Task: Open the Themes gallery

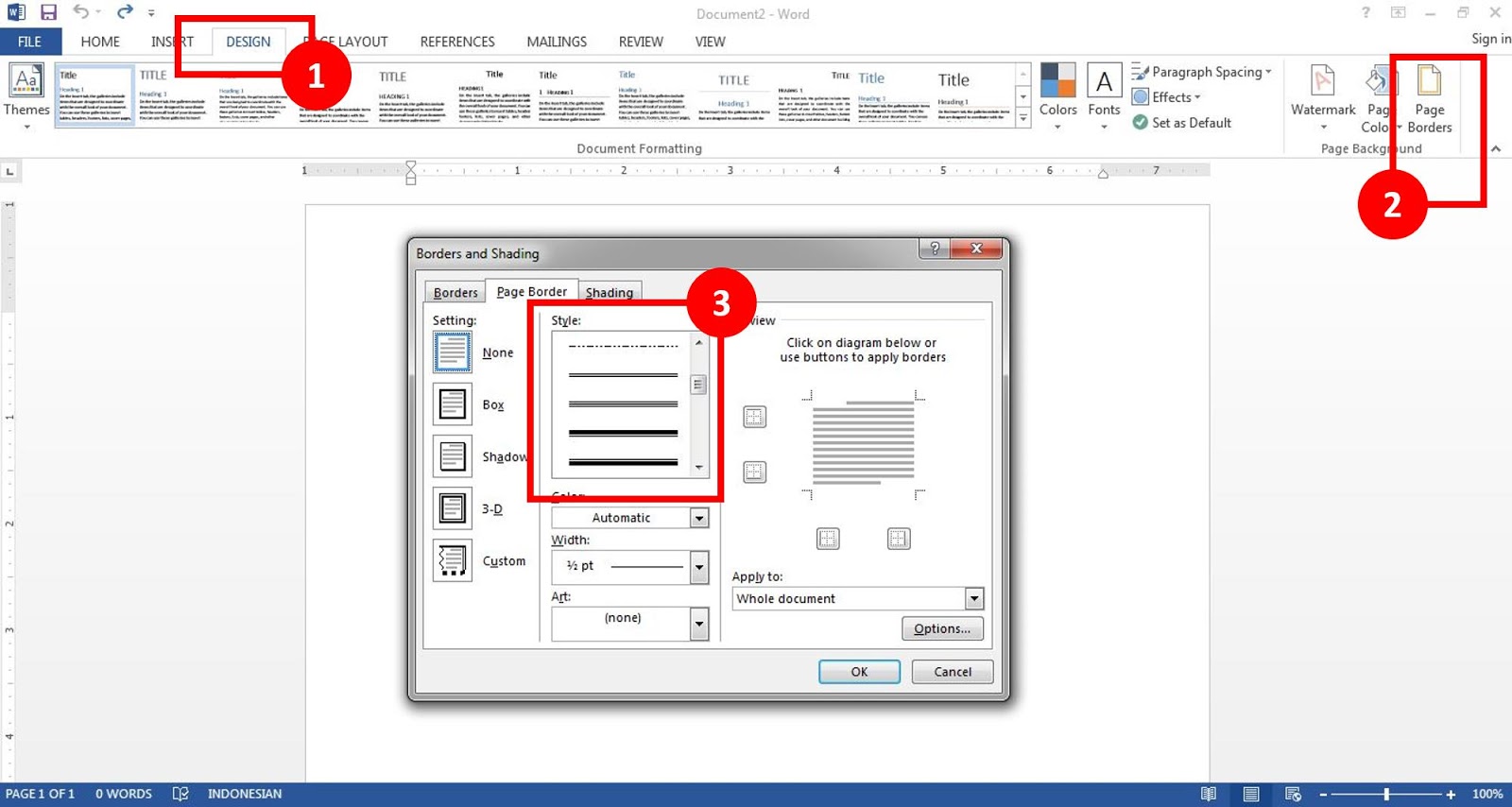Action: point(26,95)
